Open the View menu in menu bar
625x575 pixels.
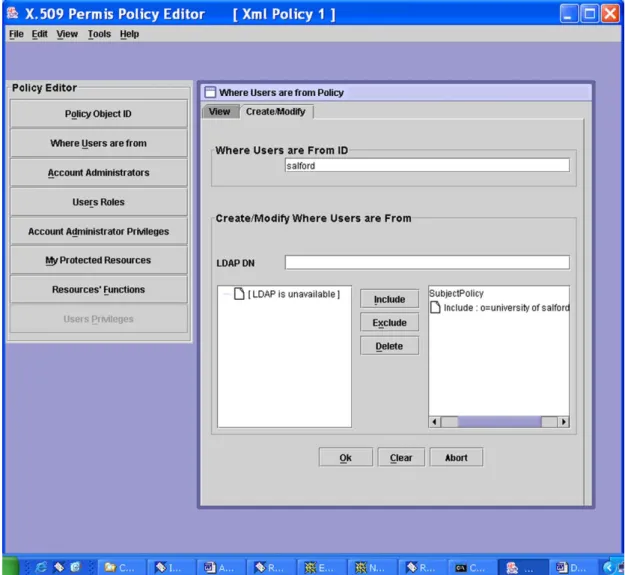[67, 34]
